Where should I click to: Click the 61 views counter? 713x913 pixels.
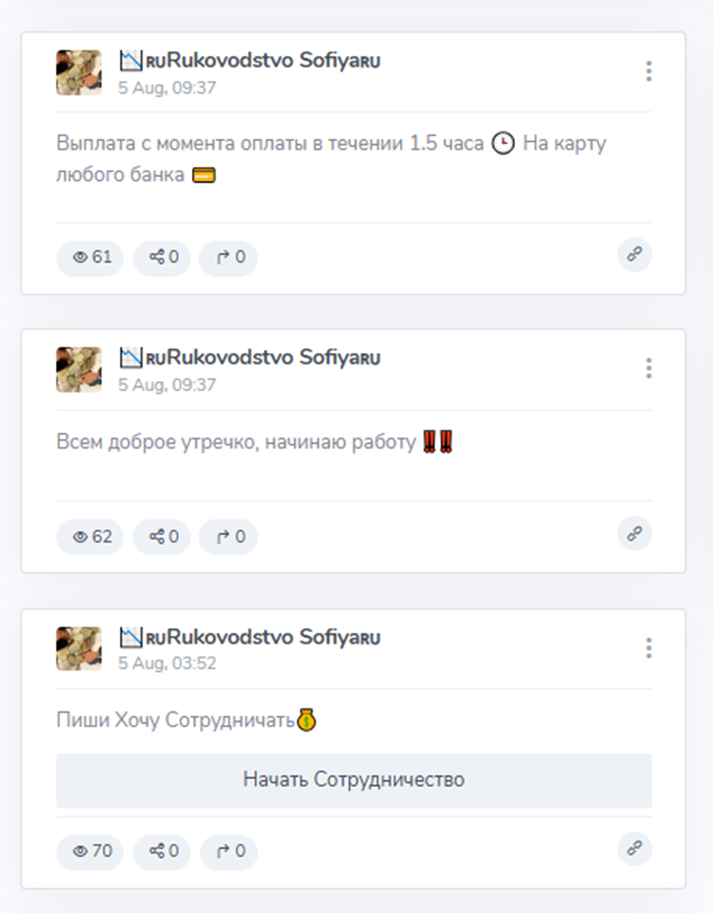tap(90, 257)
